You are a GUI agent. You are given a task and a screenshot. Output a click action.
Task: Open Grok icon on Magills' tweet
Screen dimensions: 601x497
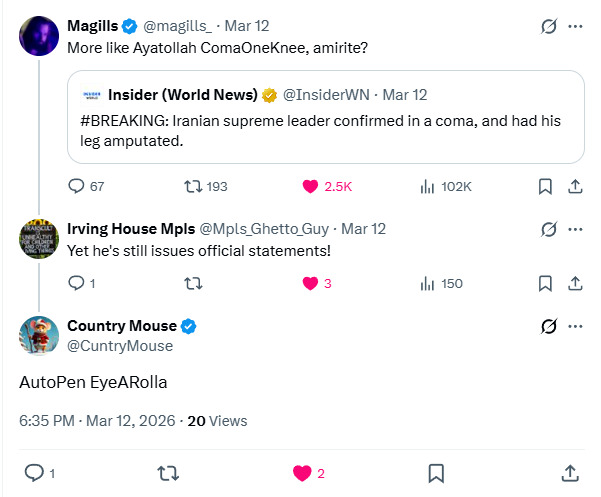point(548,27)
